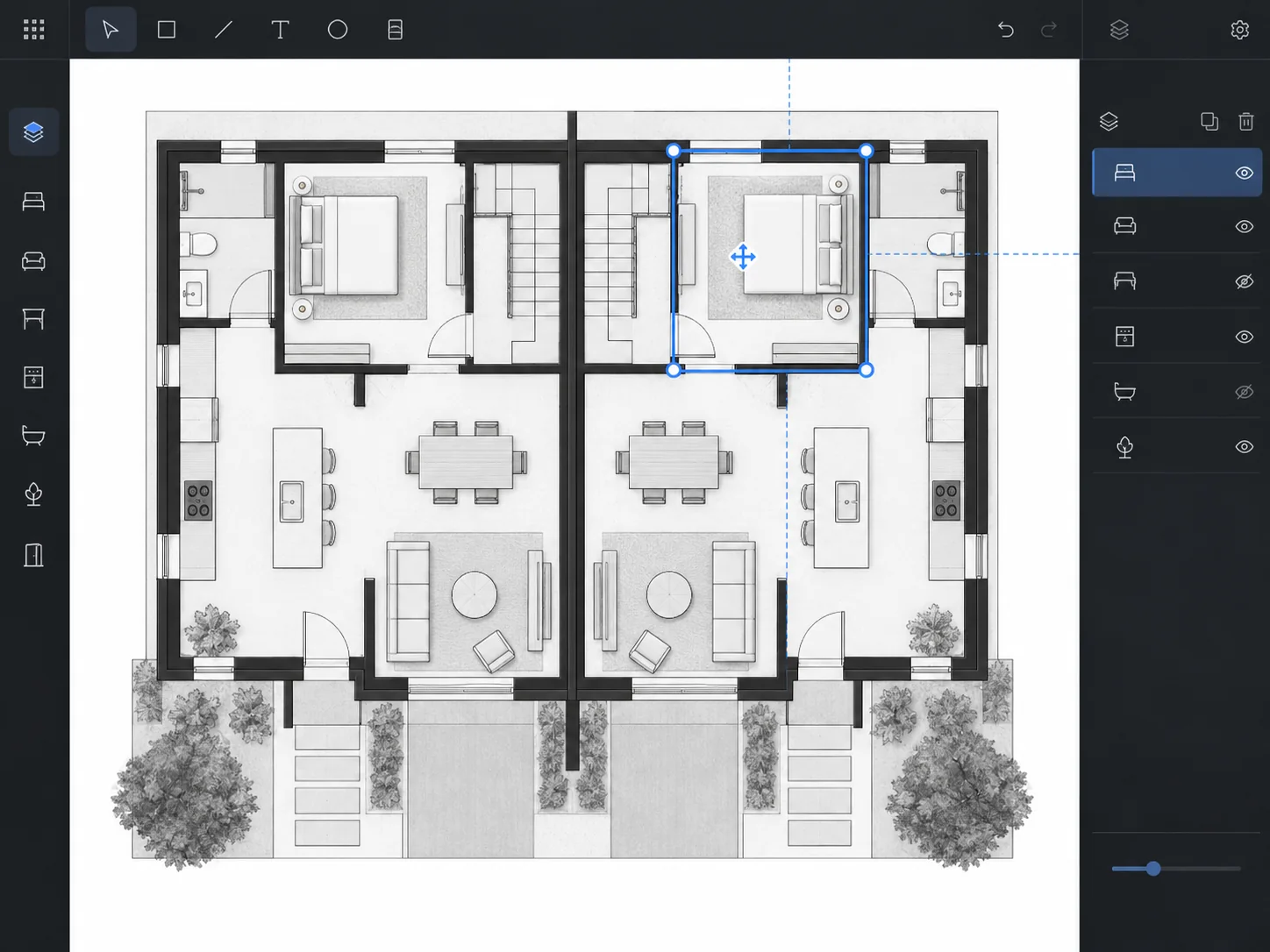Open the settings gear
This screenshot has width=1270, height=952.
(1239, 30)
